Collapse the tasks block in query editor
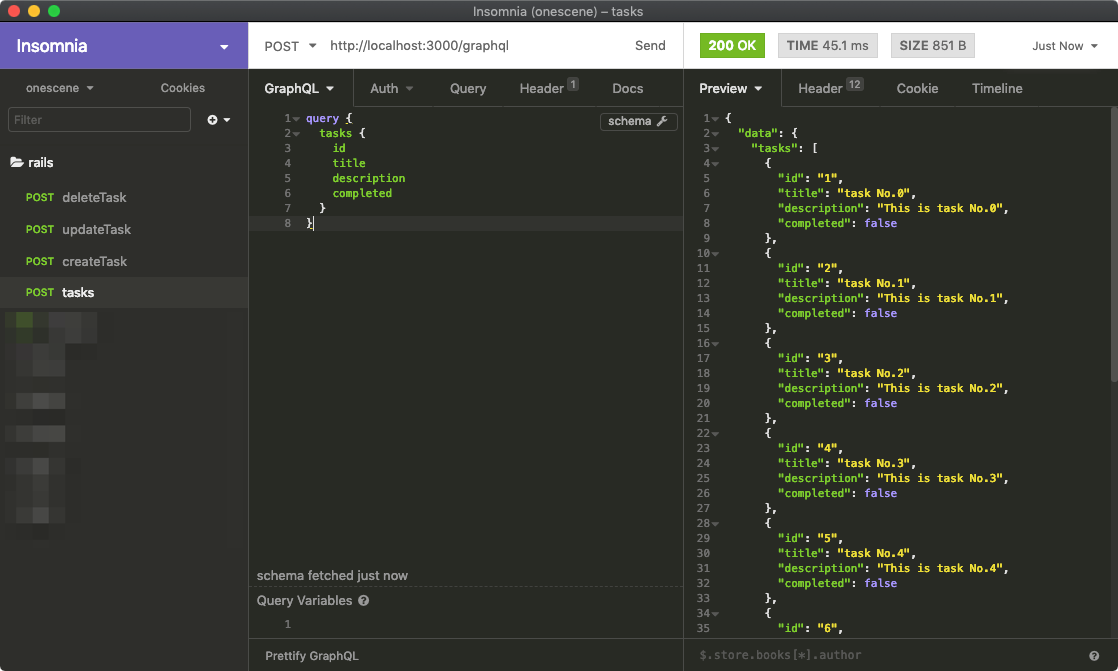Viewport: 1118px width, 671px height. (x=297, y=133)
